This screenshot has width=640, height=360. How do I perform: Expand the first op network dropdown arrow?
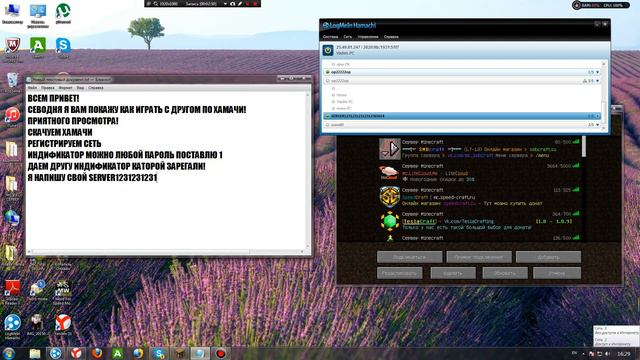coord(598,72)
